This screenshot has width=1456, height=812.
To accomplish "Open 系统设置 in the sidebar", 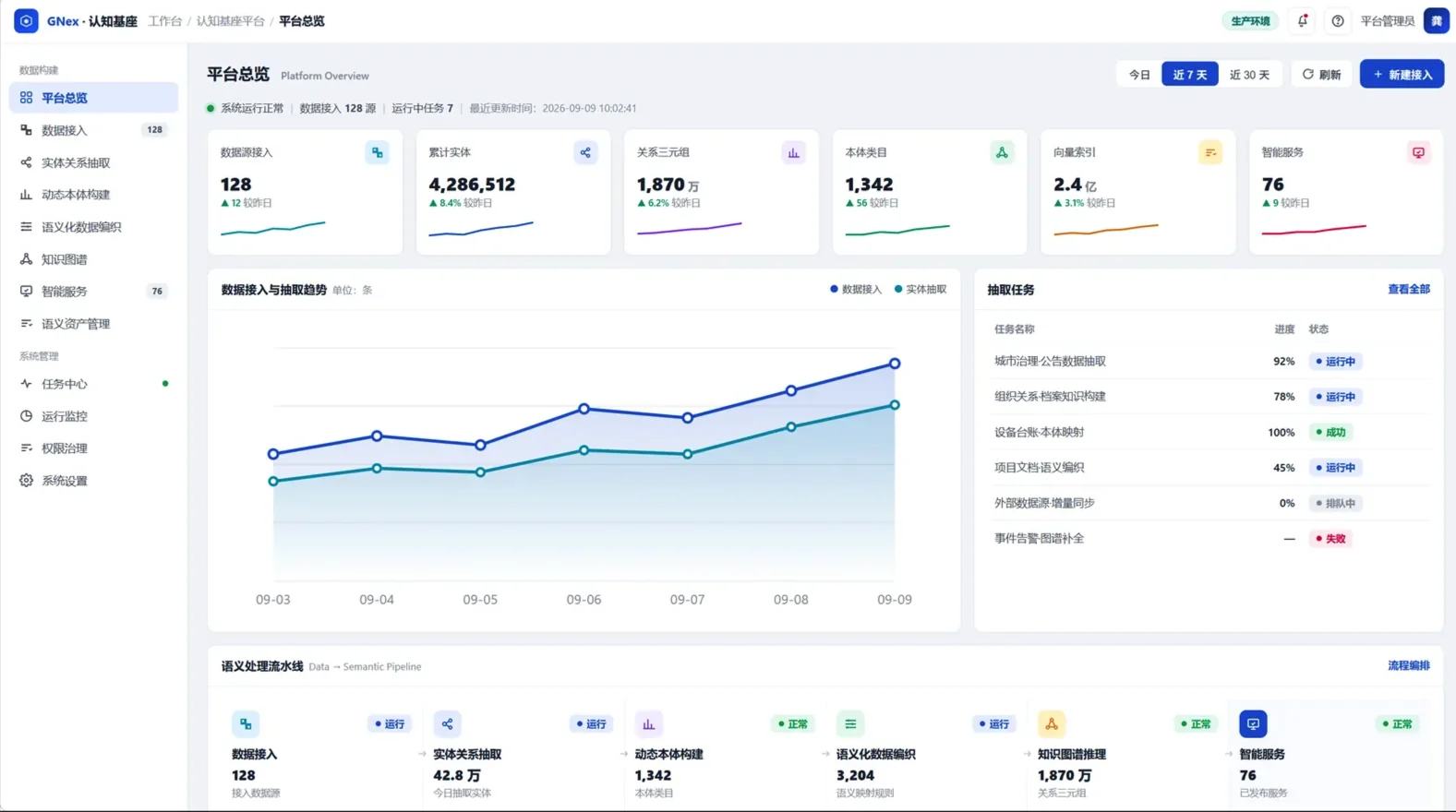I will 93,481.
